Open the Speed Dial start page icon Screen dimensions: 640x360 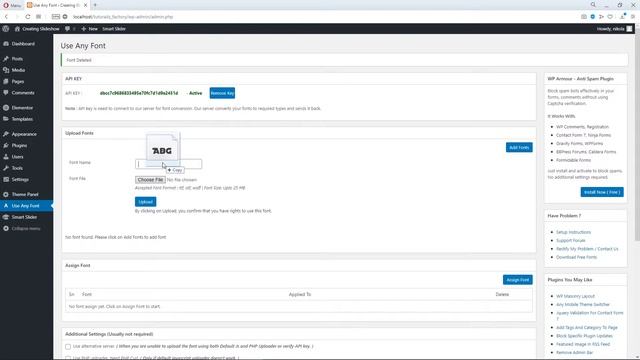click(x=38, y=17)
